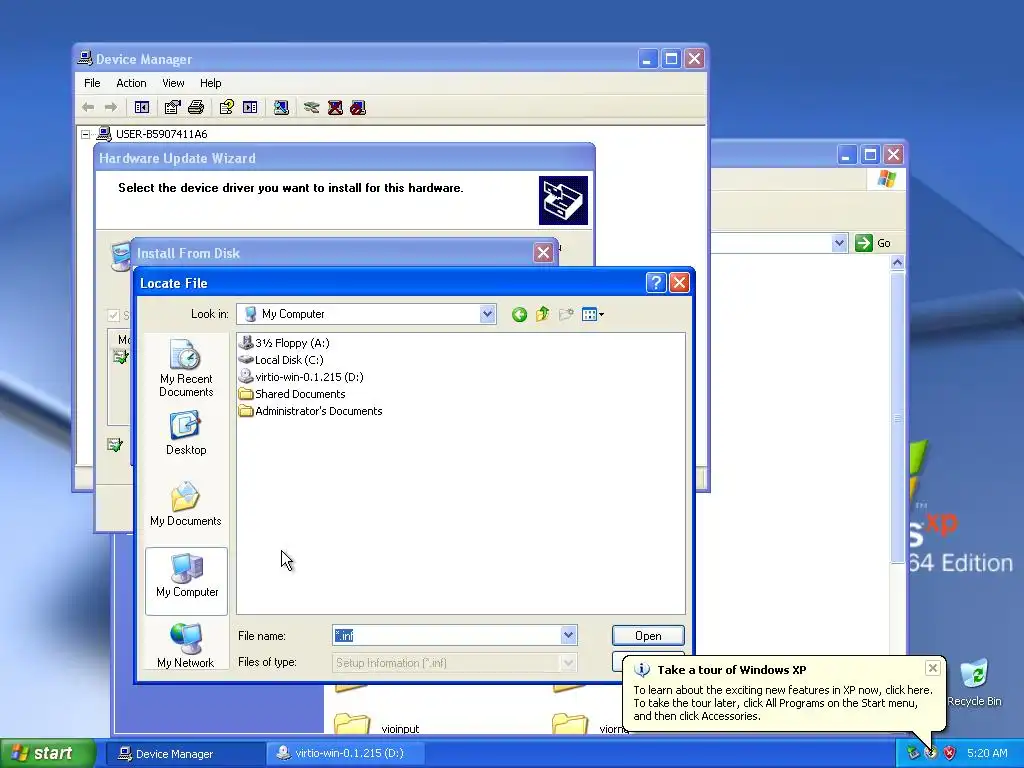1024x768 pixels.
Task: Open the File menu in Device Manager
Action: (92, 83)
